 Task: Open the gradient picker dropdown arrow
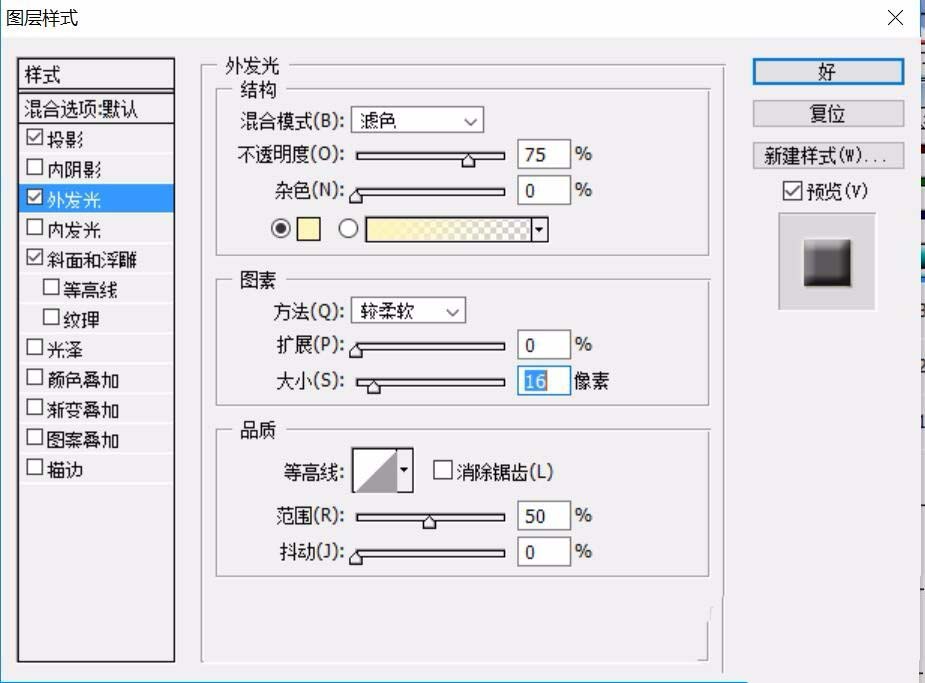(x=539, y=229)
